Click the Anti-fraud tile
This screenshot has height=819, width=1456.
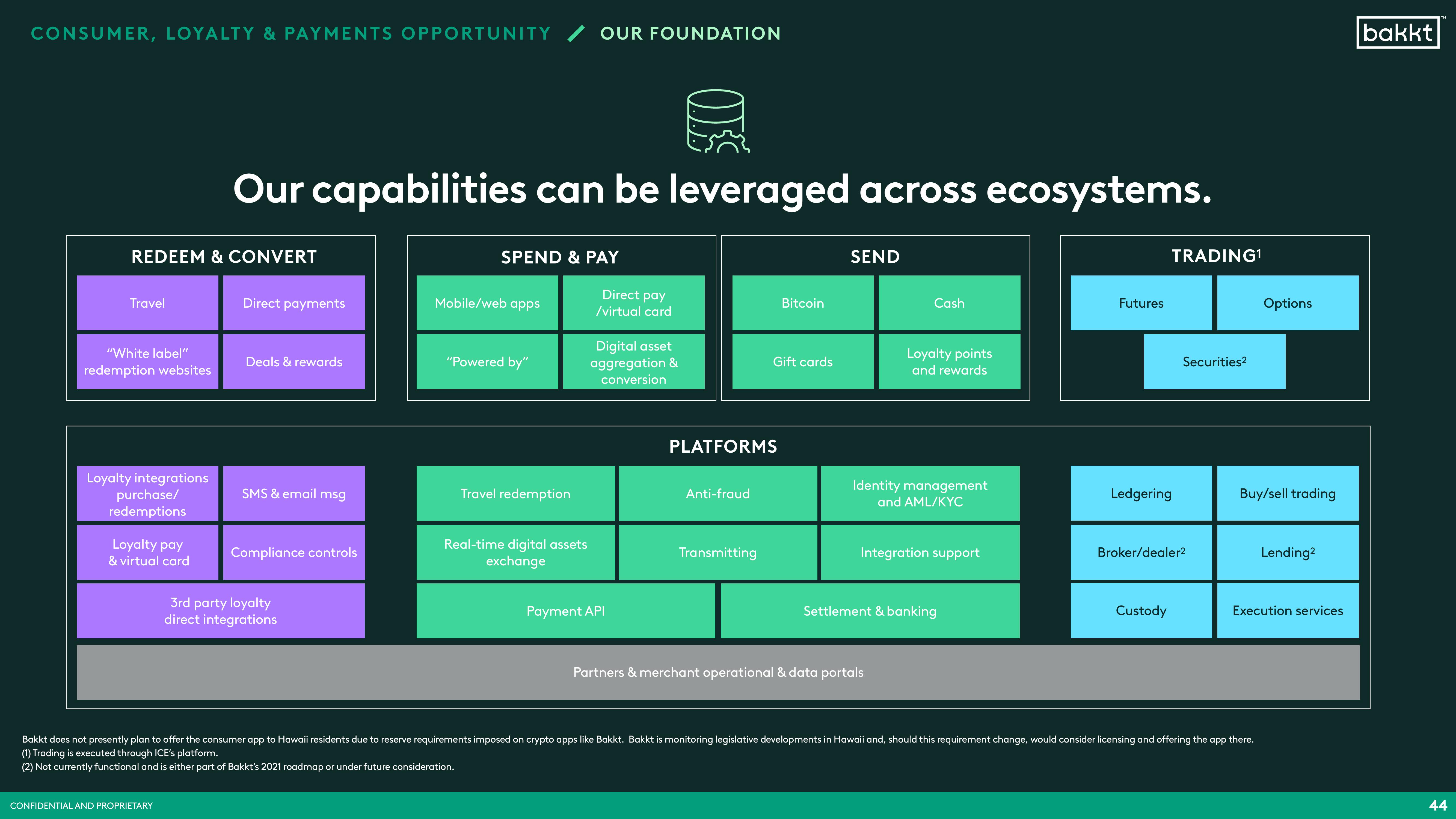(718, 493)
